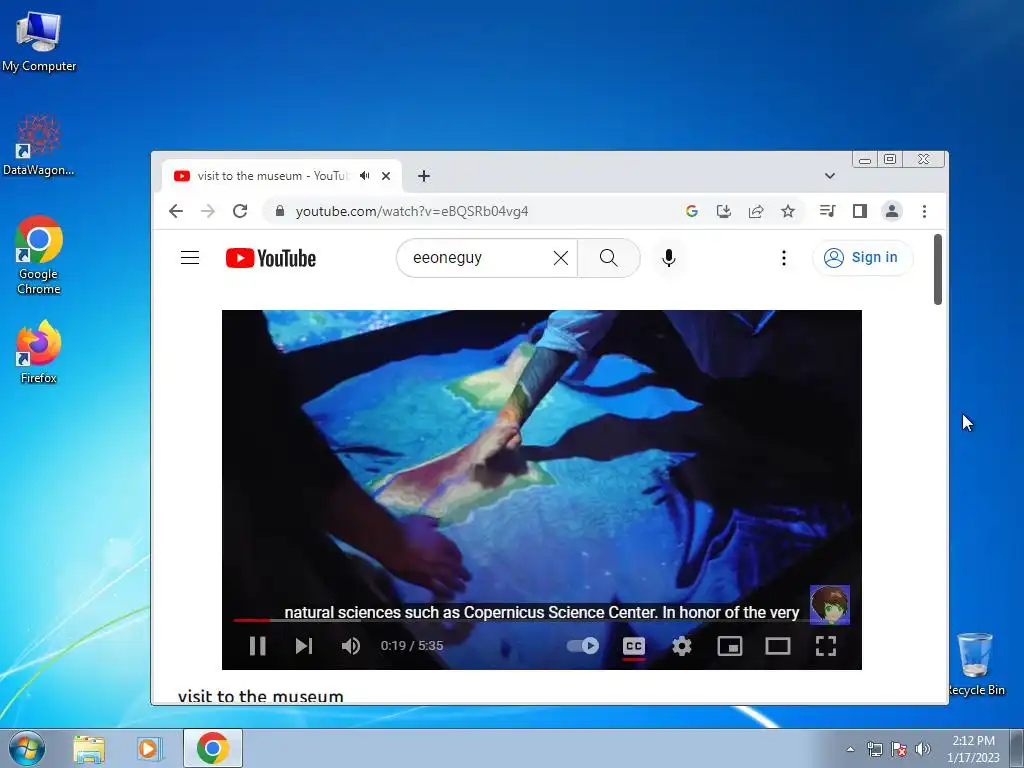Skip to the next video

[x=304, y=646]
